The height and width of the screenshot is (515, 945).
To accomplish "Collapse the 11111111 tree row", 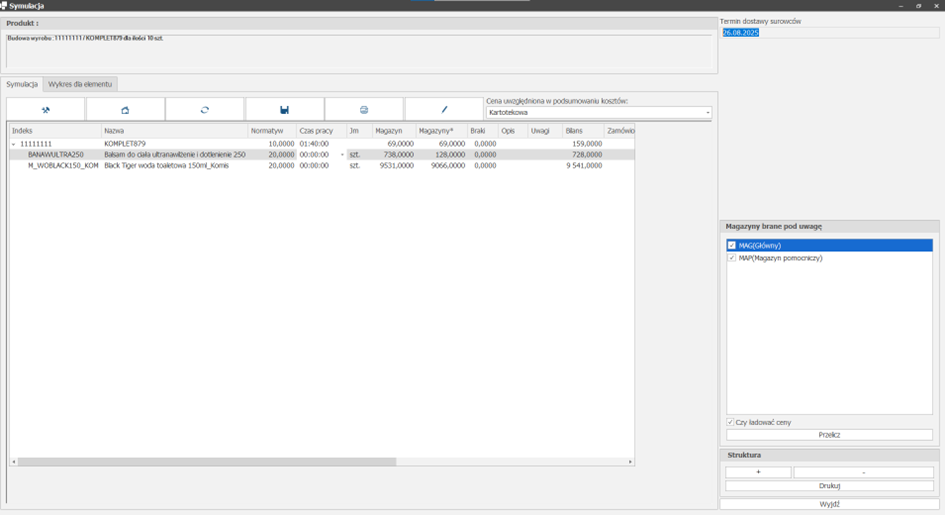I will point(14,144).
